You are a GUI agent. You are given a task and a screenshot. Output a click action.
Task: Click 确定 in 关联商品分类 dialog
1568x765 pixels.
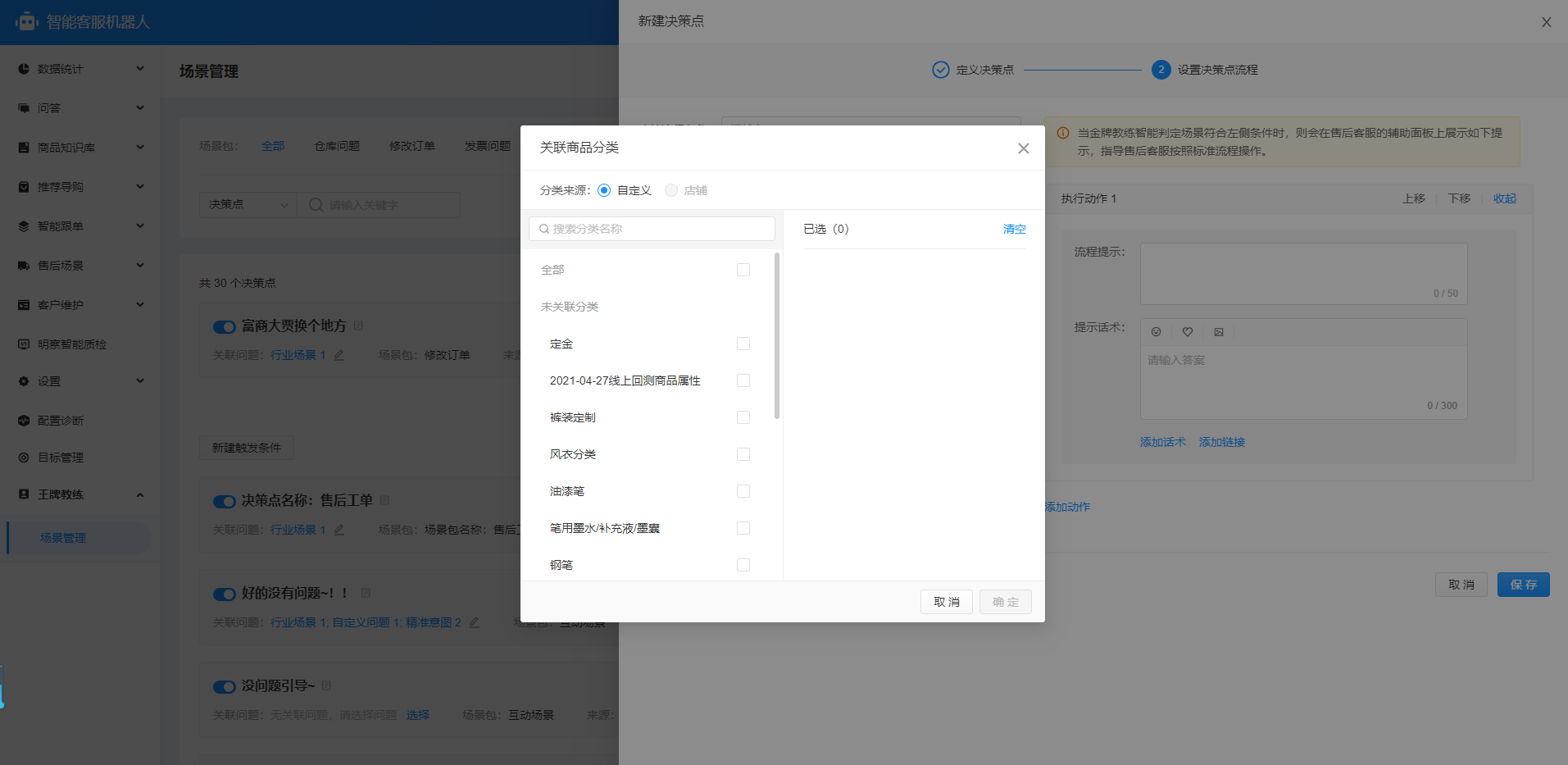point(1006,602)
